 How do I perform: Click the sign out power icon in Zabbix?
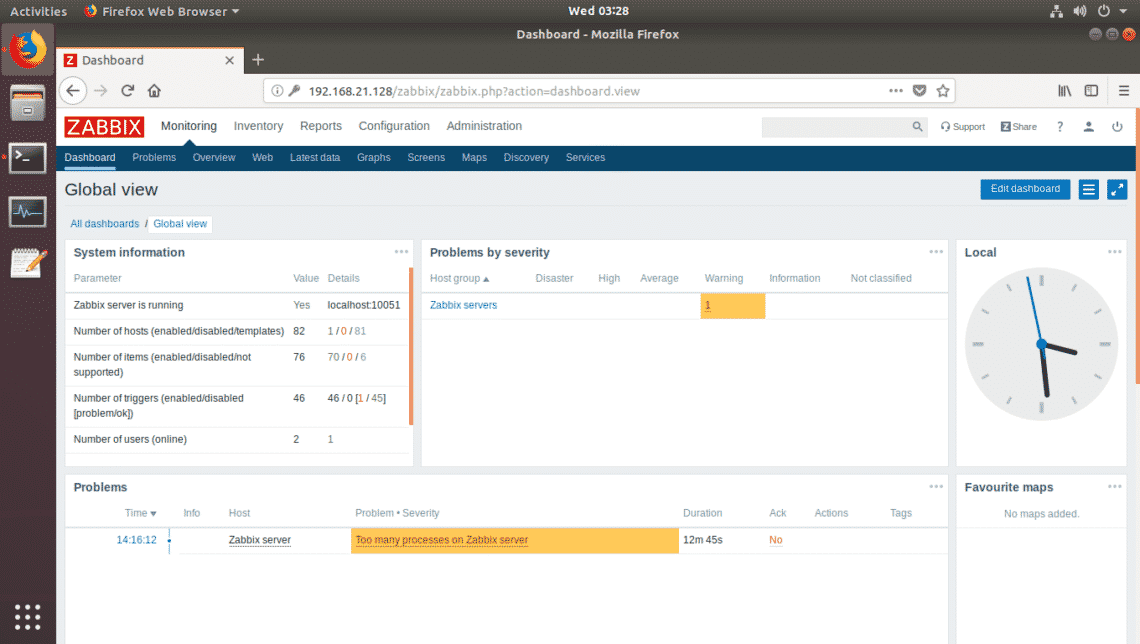click(1117, 126)
